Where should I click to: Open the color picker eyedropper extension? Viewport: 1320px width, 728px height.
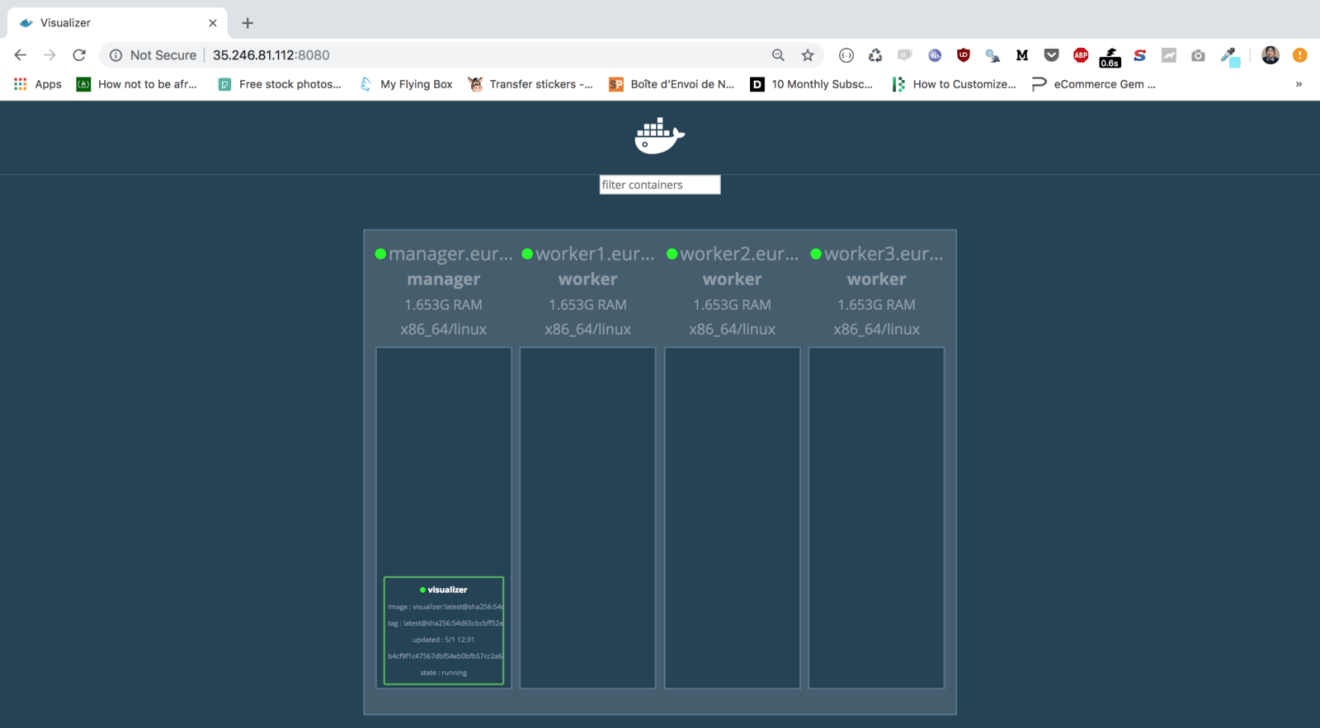1230,57
